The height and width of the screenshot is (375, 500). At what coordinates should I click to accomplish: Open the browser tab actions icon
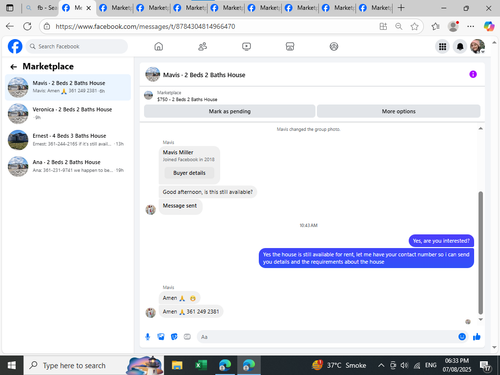click(x=10, y=8)
